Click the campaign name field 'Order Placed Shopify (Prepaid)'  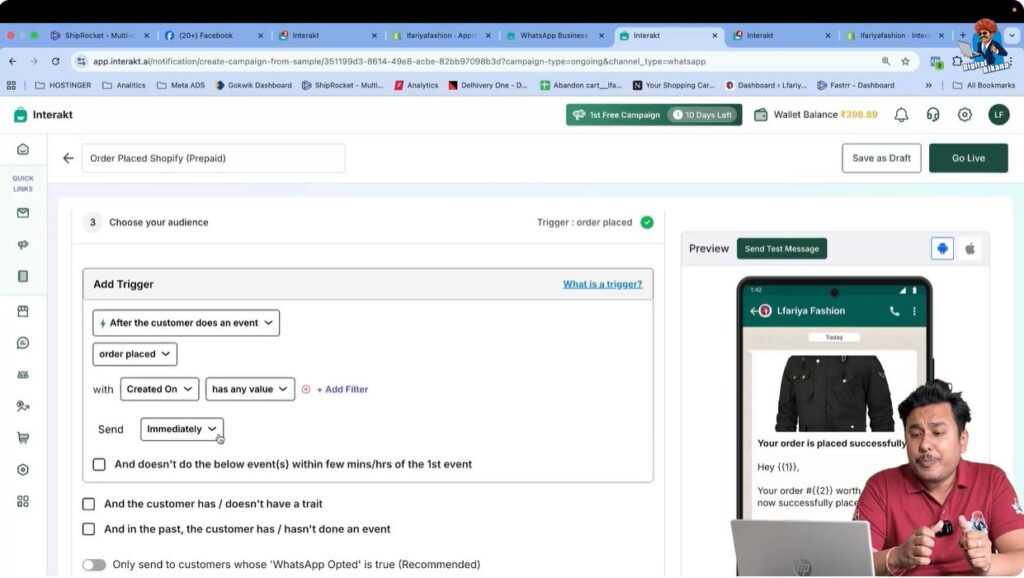click(x=213, y=157)
